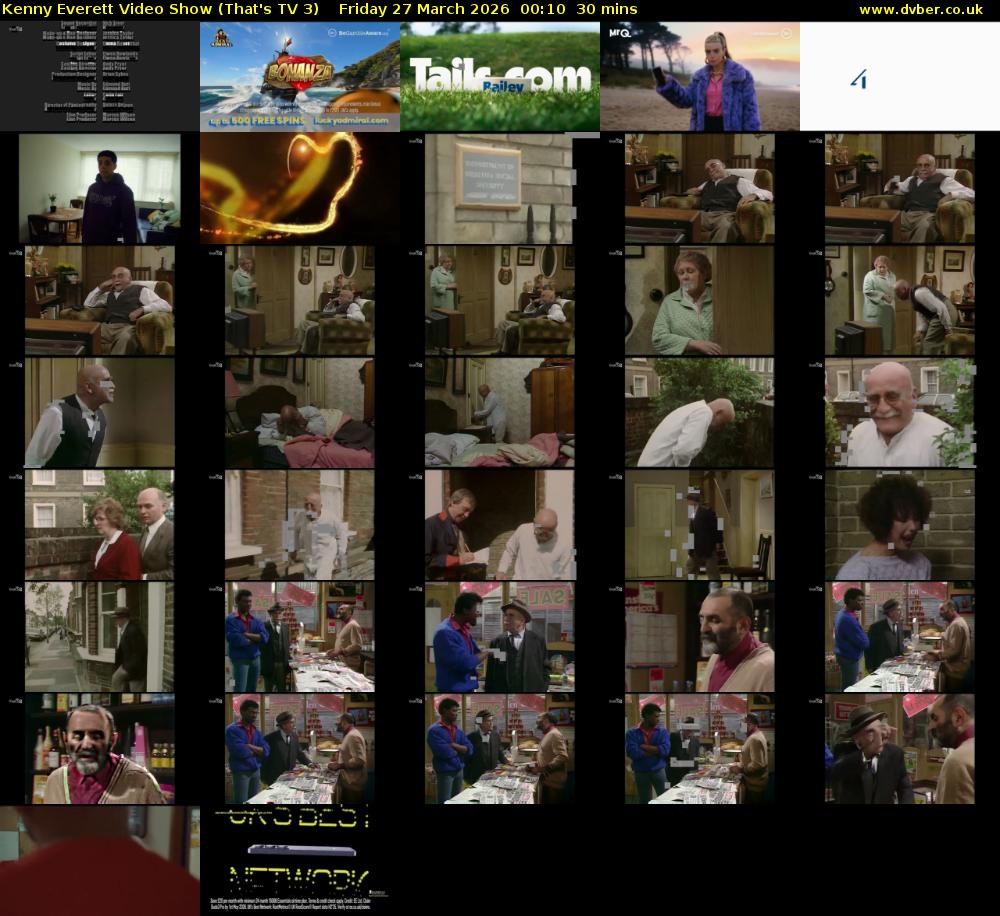Click the '30 mins' duration text
The image size is (1000, 916).
click(607, 9)
